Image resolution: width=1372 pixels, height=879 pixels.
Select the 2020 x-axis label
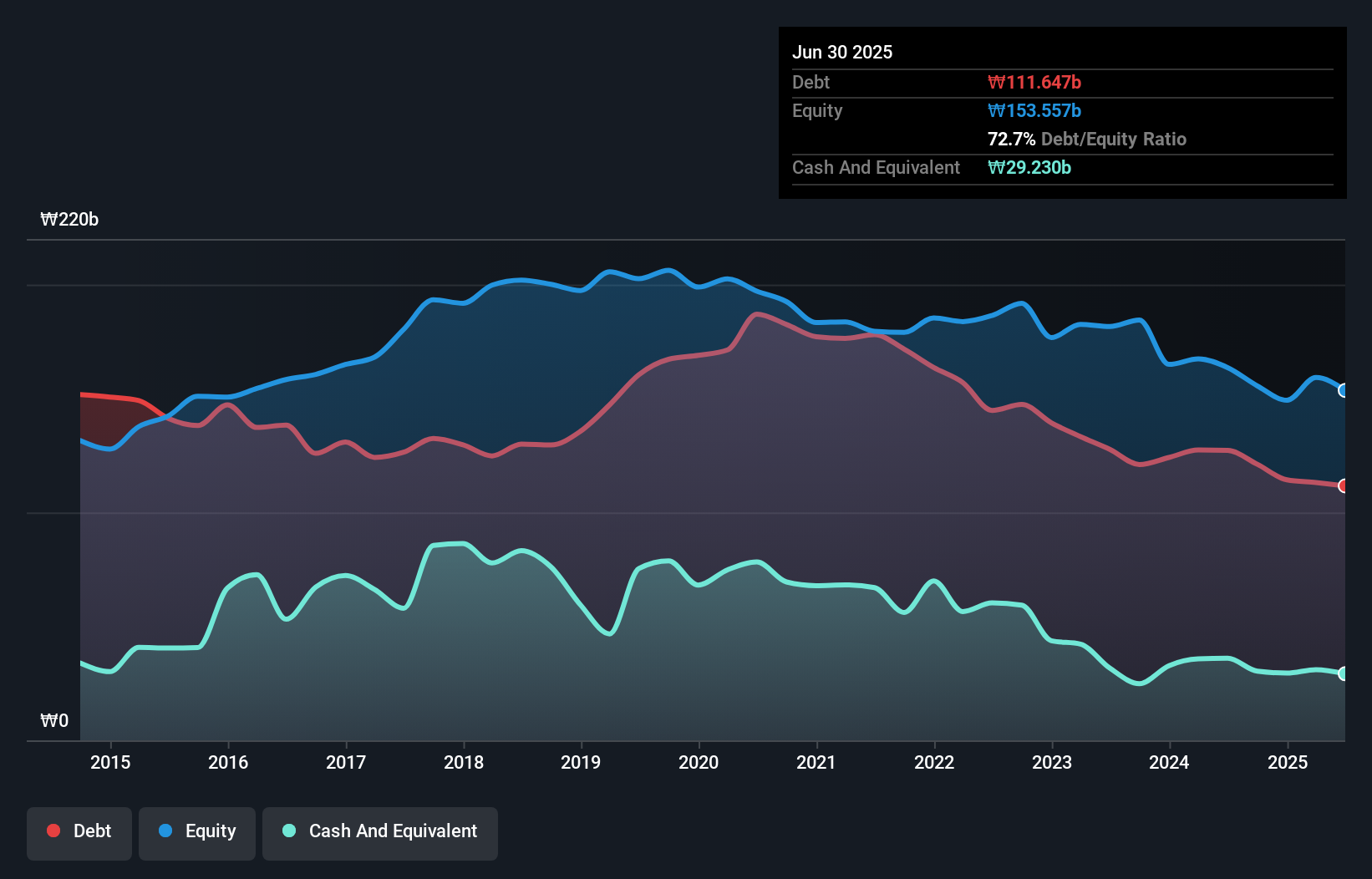pos(699,762)
